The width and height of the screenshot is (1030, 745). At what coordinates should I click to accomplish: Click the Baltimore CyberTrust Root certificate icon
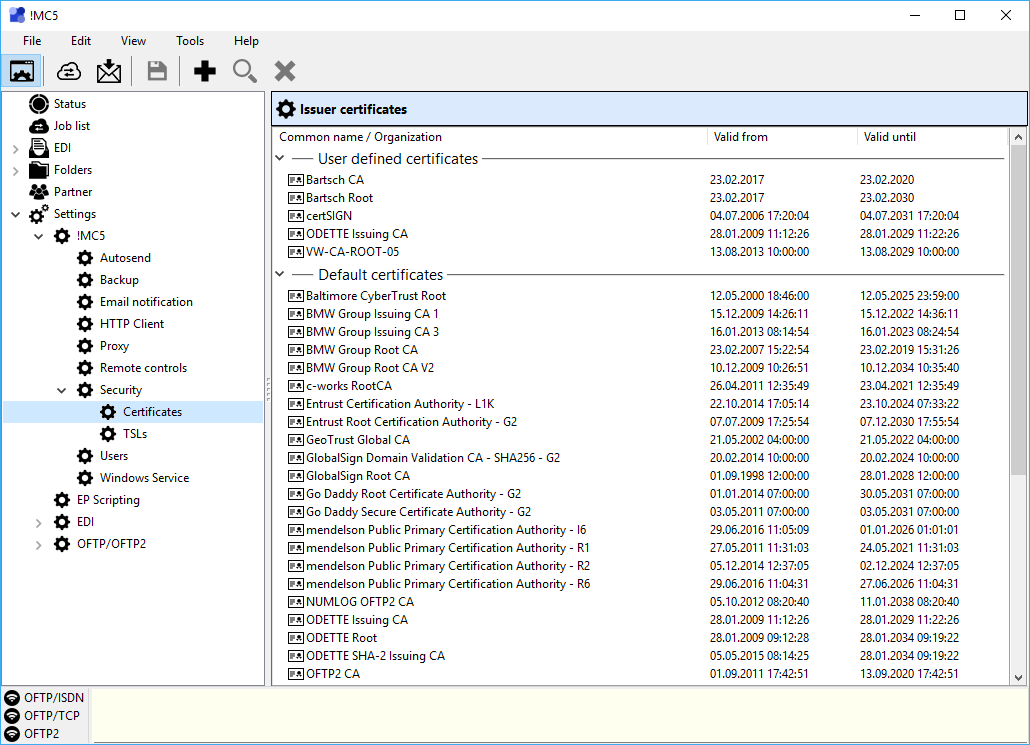pos(296,296)
